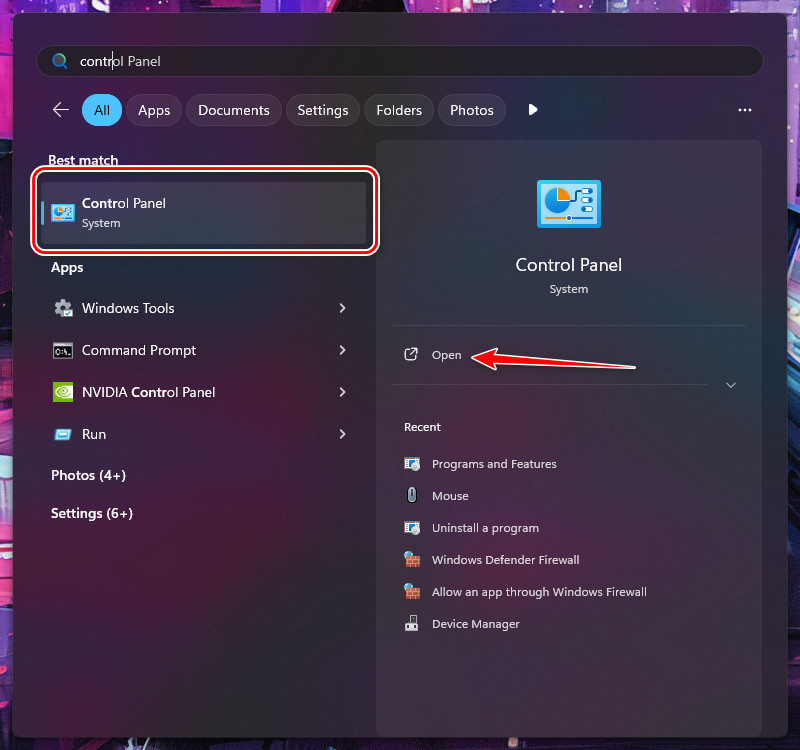Switch to the Photos filter tab

[471, 110]
